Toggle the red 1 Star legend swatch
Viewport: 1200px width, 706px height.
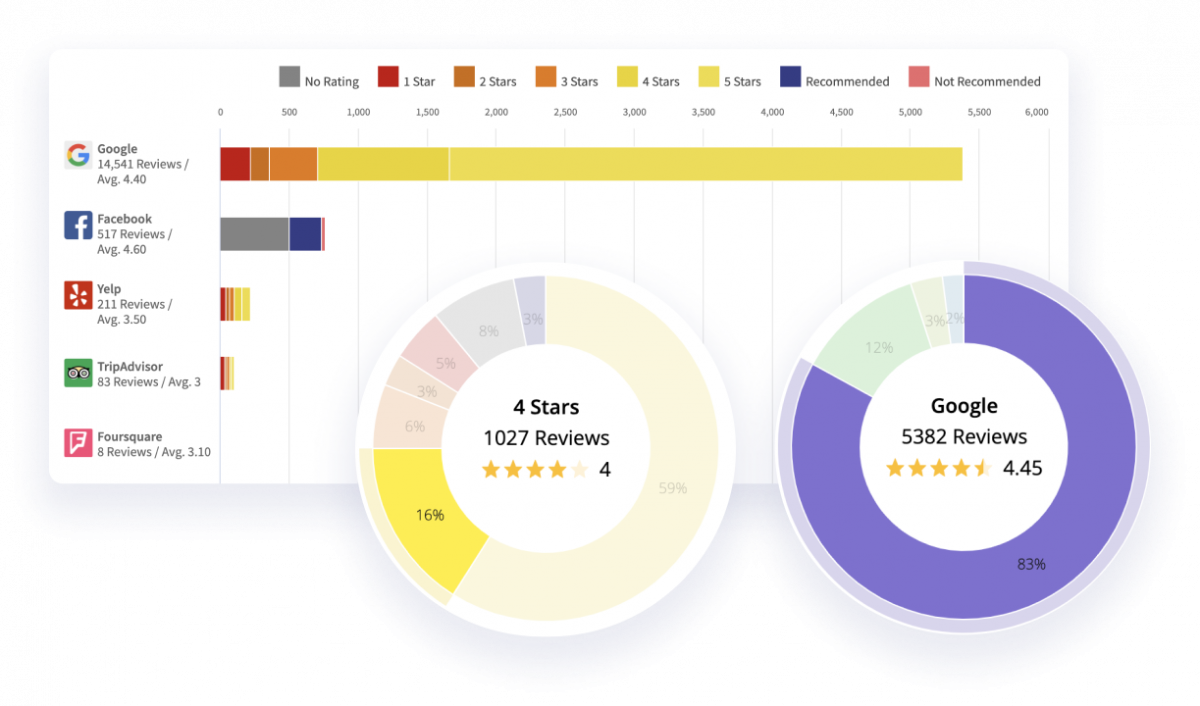click(388, 77)
